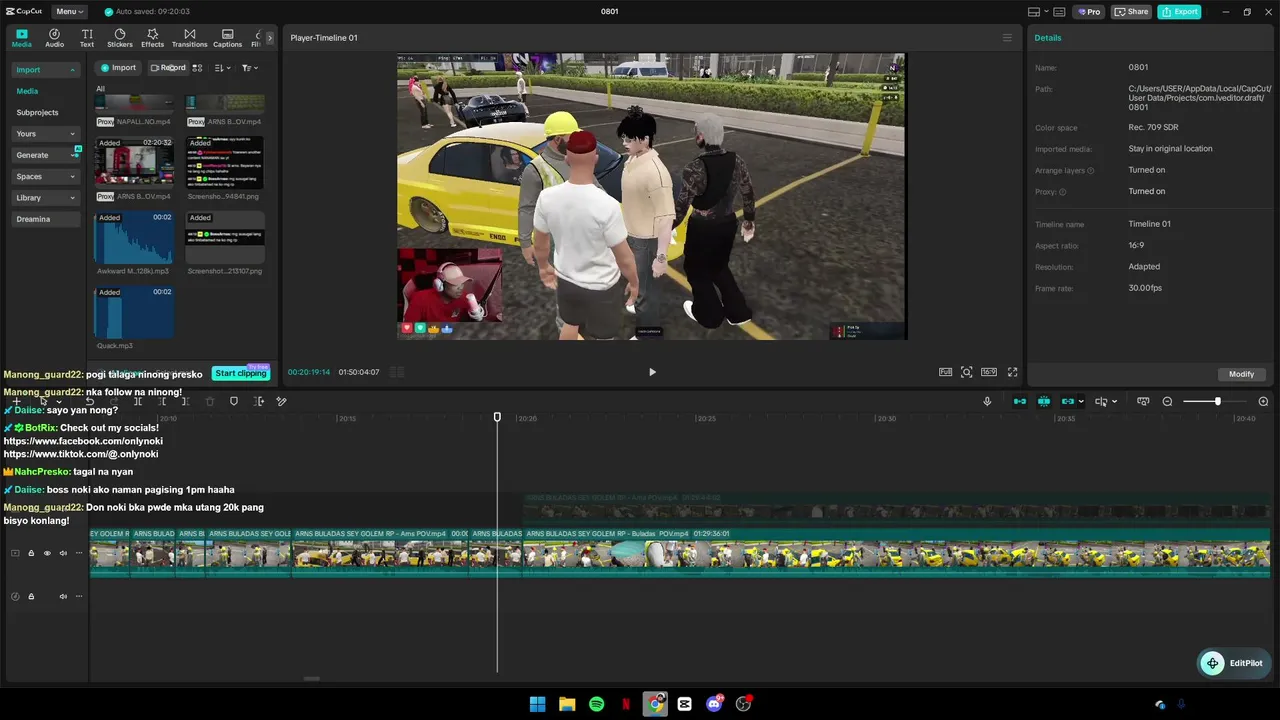The image size is (1280, 720).
Task: Select Subprojects in the sidebar
Action: pos(38,113)
